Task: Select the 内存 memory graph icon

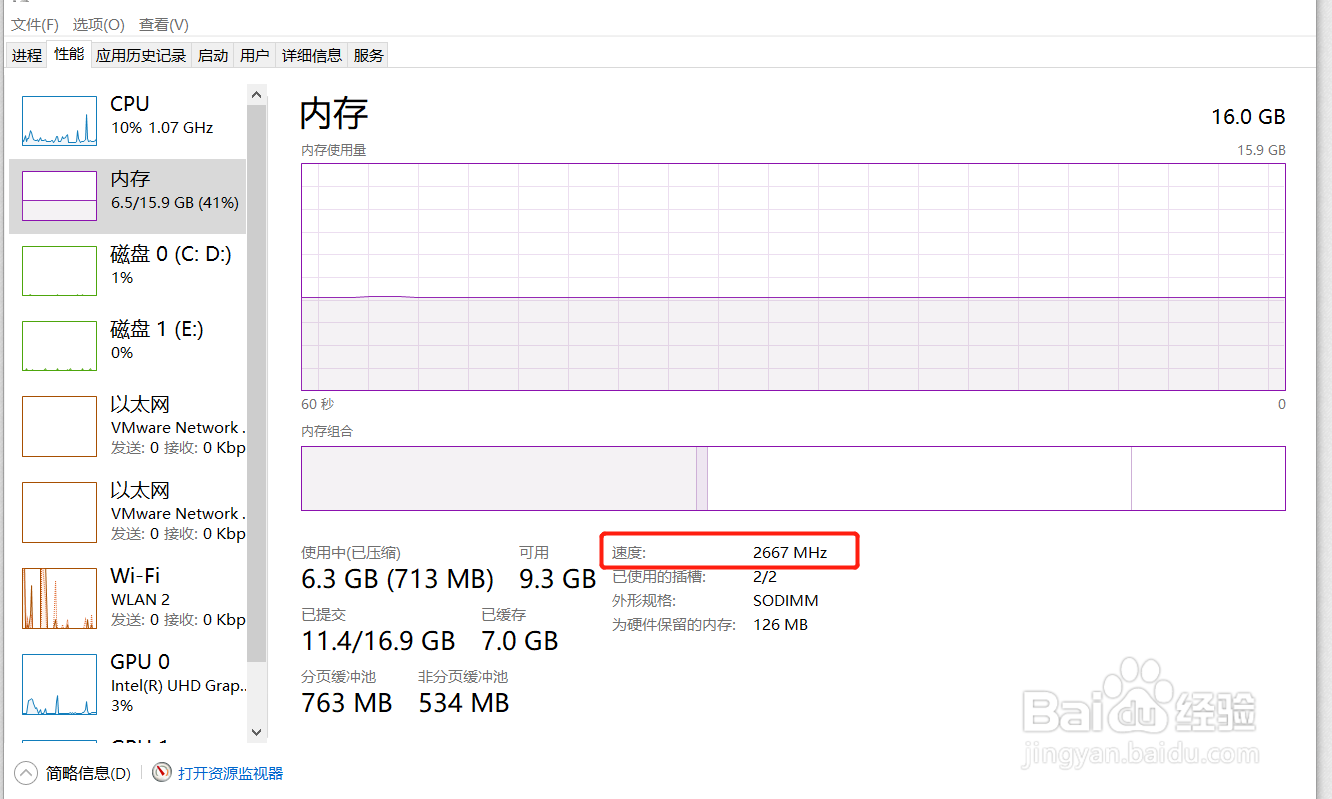Action: tap(60, 196)
